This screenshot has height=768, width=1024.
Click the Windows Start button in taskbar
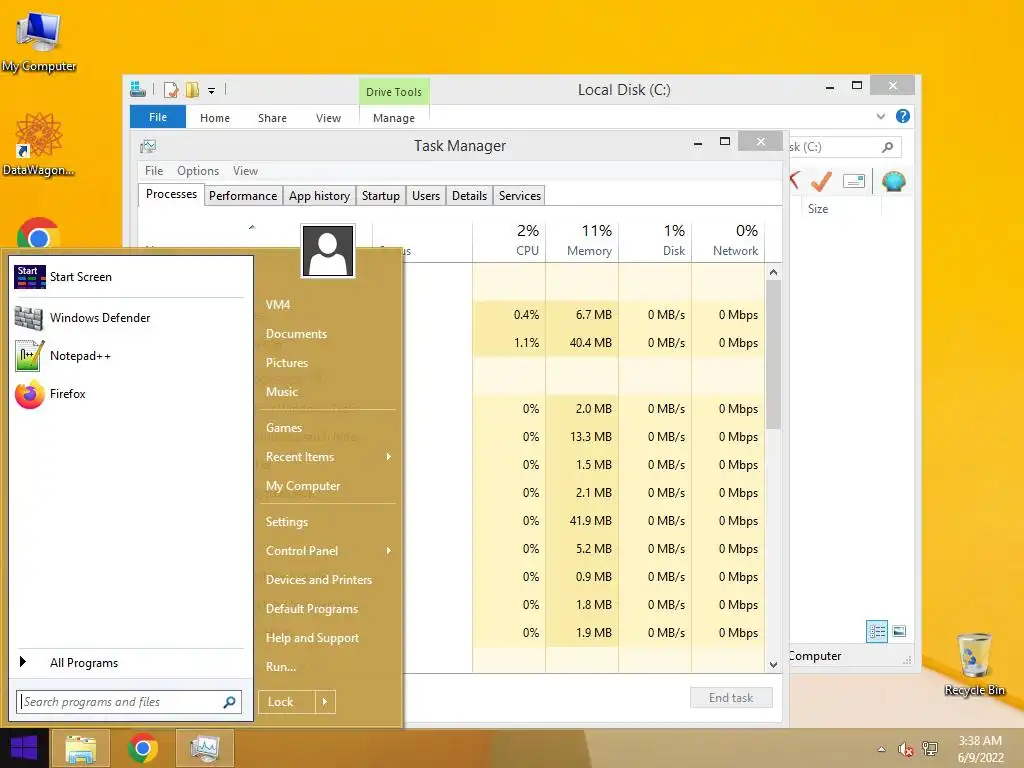click(24, 748)
